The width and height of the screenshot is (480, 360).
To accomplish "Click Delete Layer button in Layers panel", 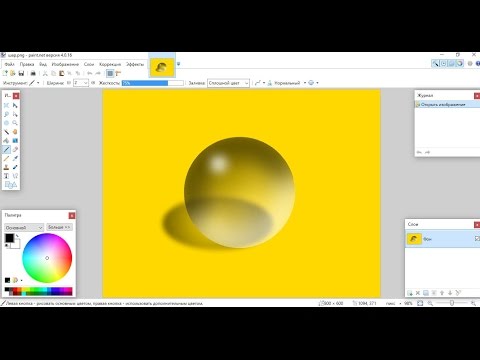I will (418, 293).
